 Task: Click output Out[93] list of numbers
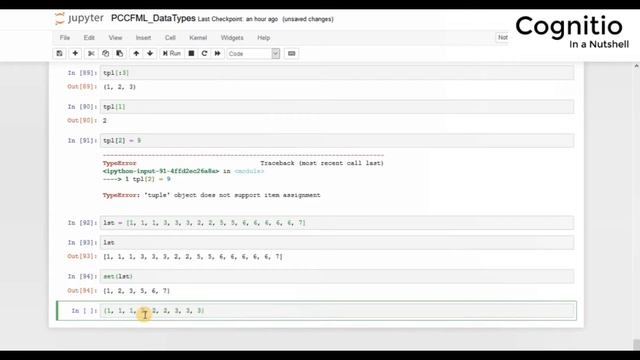[x=193, y=257]
